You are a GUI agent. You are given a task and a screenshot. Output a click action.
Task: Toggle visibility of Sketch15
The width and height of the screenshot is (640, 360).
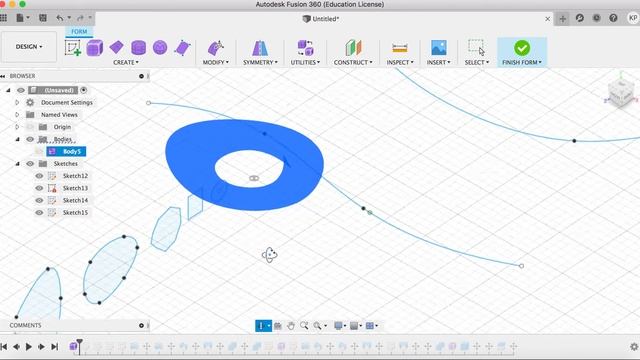point(39,213)
